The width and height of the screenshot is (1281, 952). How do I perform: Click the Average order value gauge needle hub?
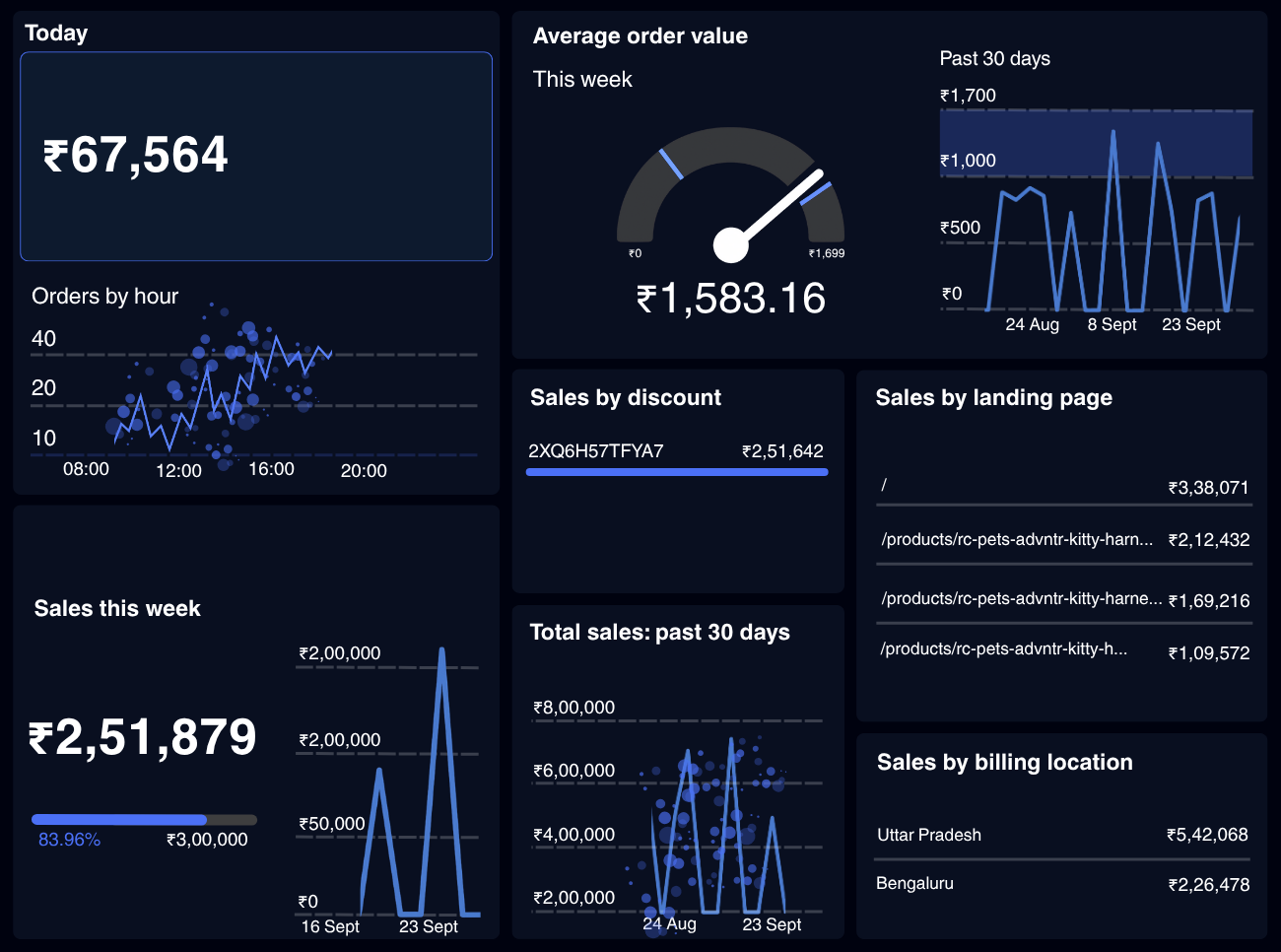(730, 244)
